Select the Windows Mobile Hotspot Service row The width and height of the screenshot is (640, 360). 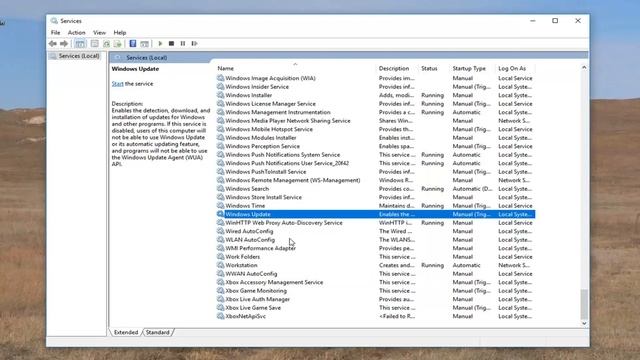point(376,129)
